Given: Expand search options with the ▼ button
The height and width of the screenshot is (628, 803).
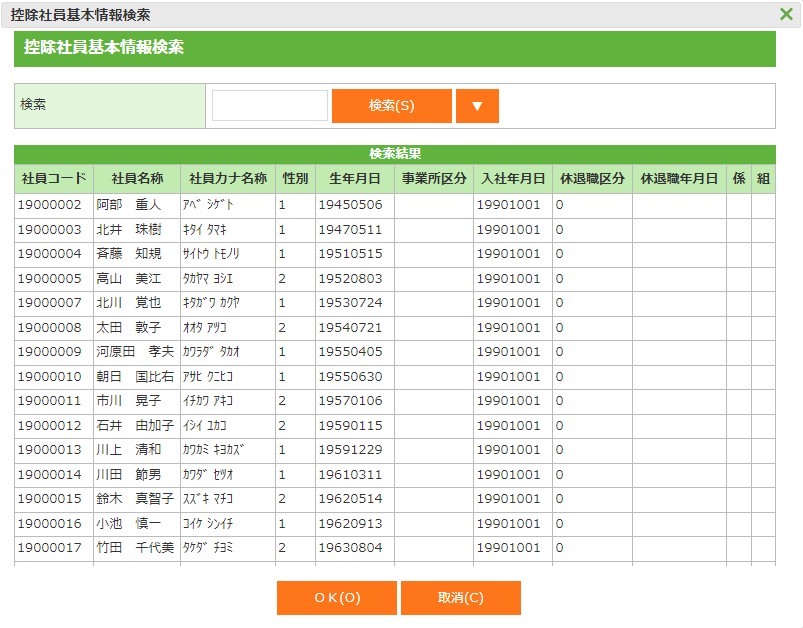Looking at the screenshot, I should pyautogui.click(x=477, y=106).
